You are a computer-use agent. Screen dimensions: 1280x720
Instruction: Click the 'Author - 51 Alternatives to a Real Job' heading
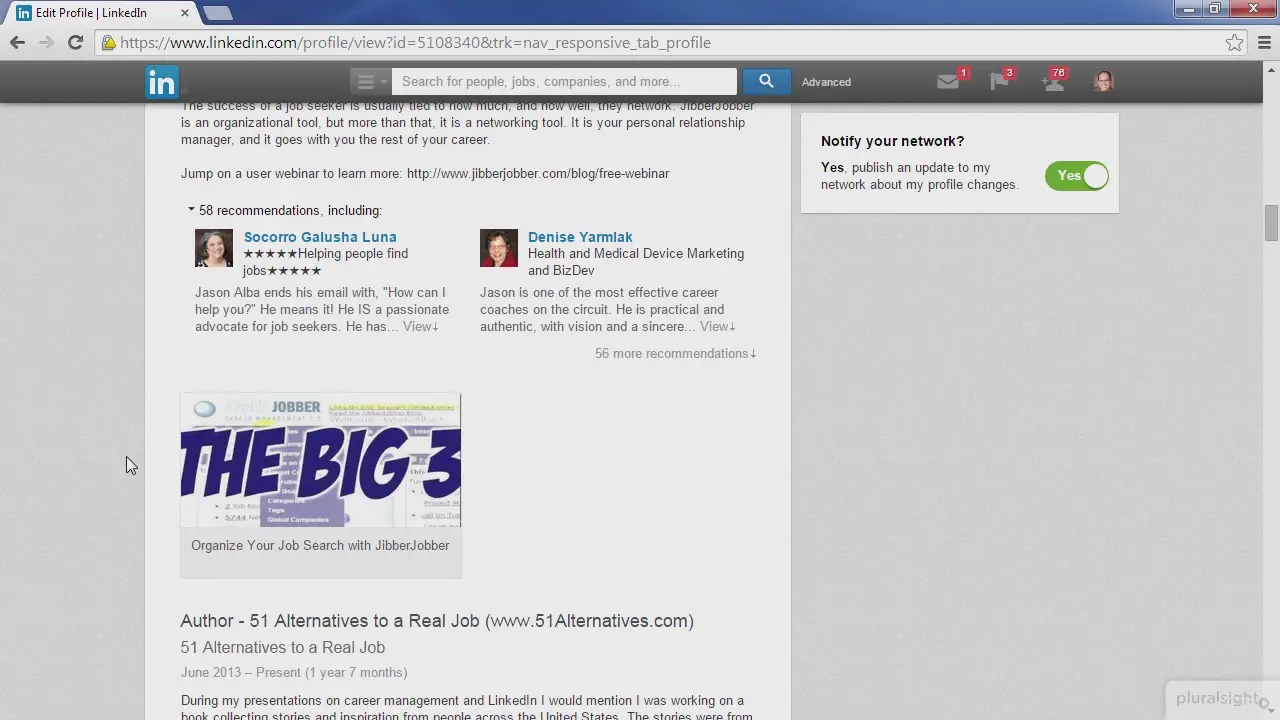[x=437, y=621]
